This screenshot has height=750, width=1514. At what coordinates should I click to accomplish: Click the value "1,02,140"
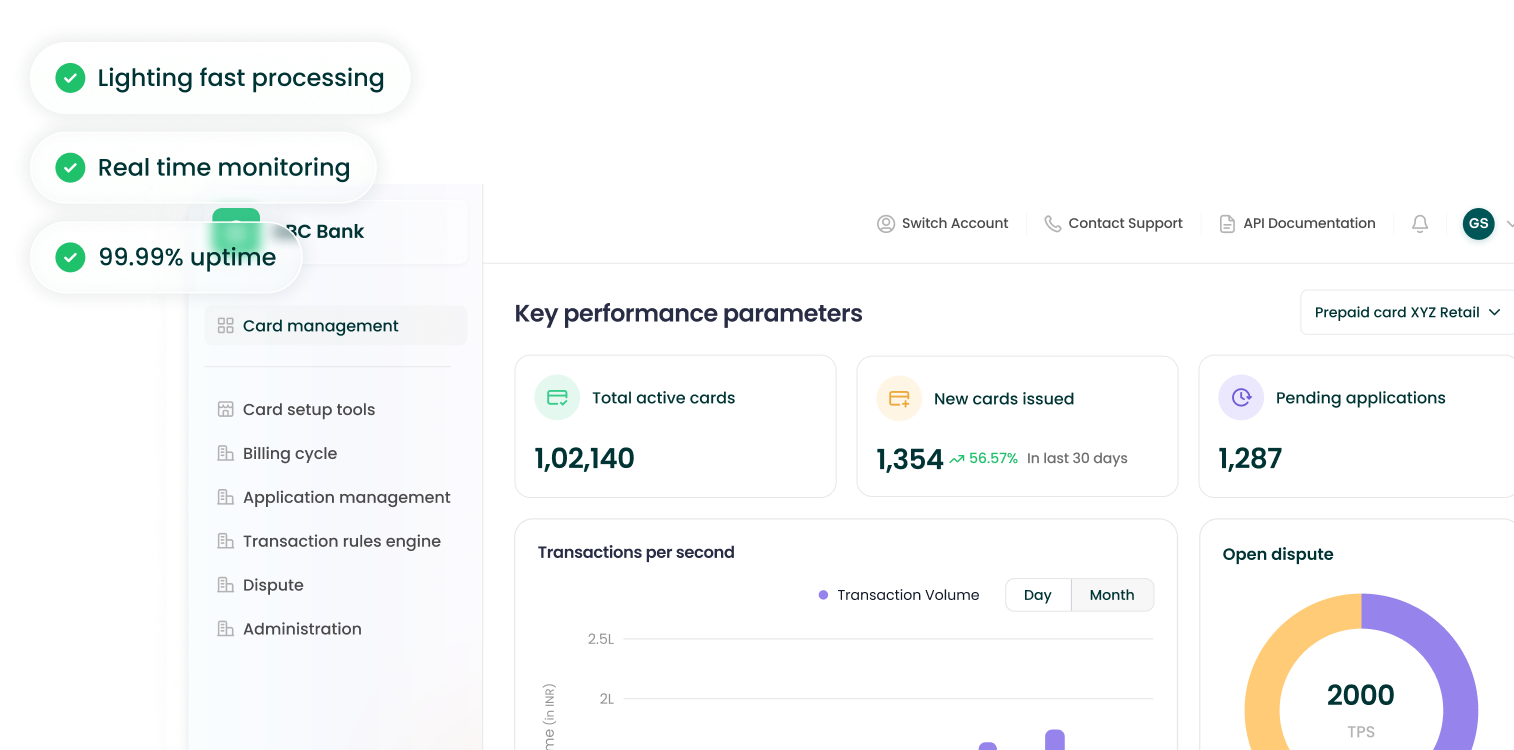click(x=584, y=459)
